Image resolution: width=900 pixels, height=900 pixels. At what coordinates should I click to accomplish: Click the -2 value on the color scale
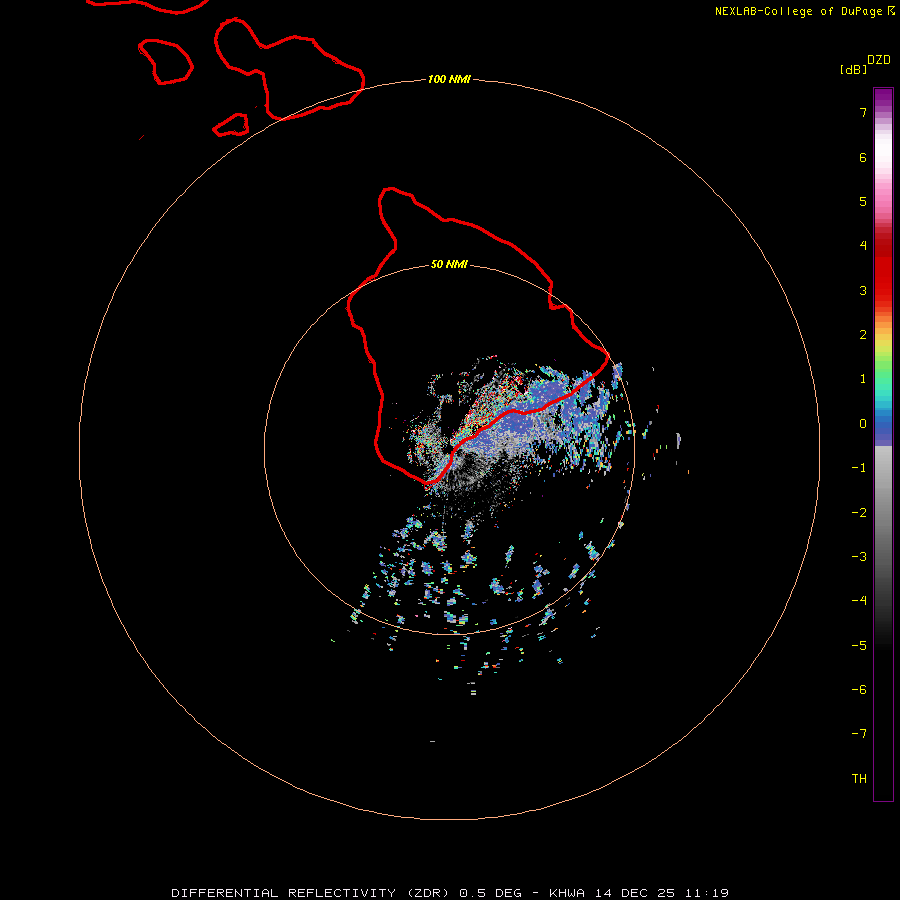[859, 513]
